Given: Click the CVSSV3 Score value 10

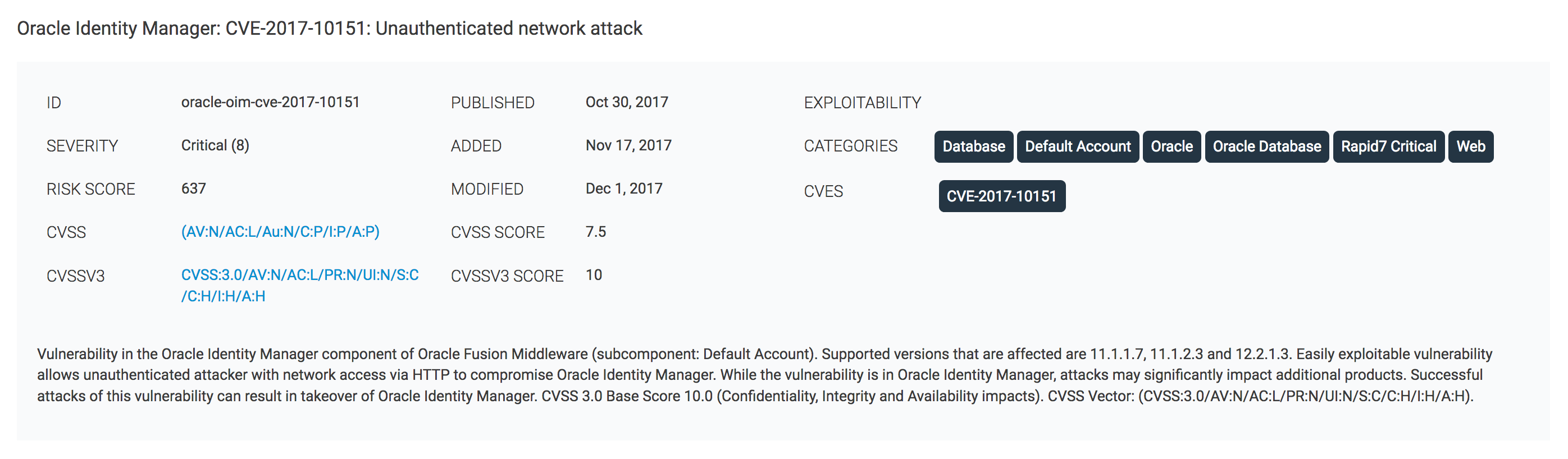Looking at the screenshot, I should (x=594, y=275).
